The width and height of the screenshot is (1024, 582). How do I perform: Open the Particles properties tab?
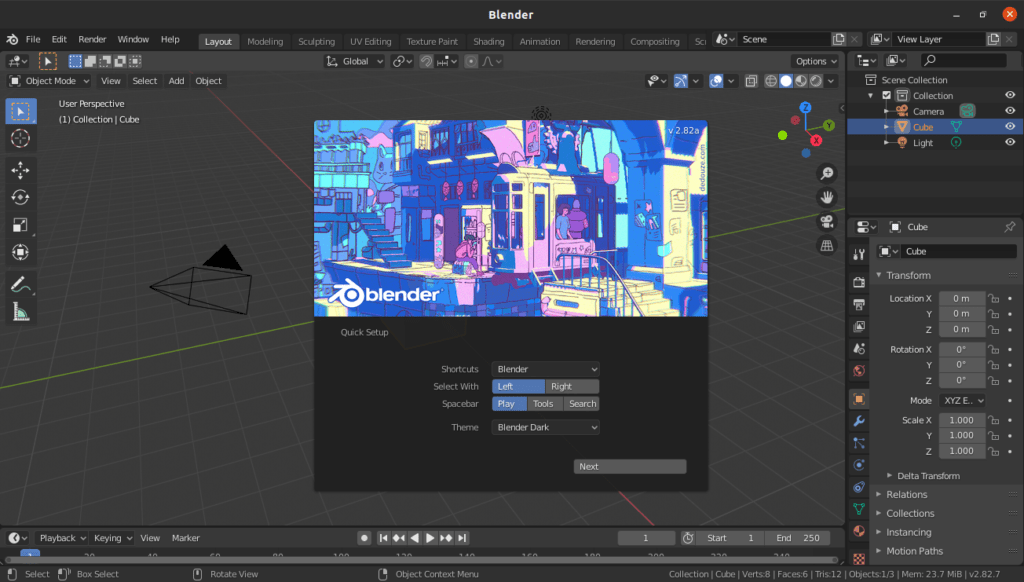coord(859,444)
